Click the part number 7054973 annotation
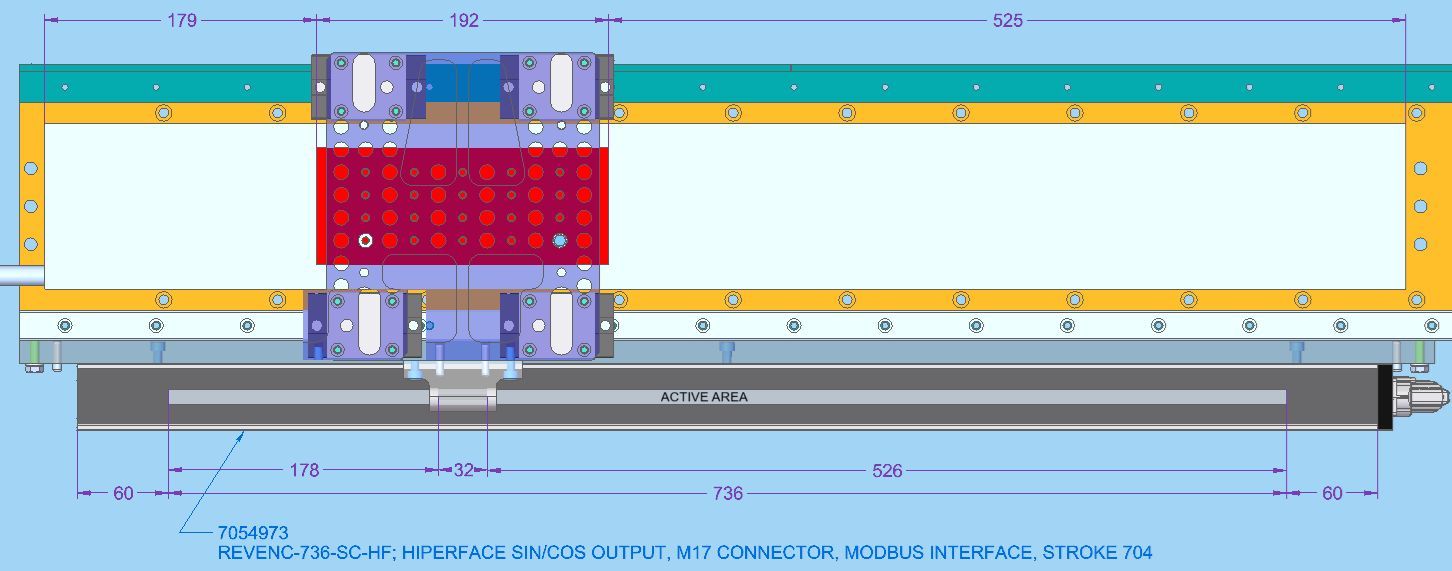The width and height of the screenshot is (1452, 571). [x=252, y=533]
